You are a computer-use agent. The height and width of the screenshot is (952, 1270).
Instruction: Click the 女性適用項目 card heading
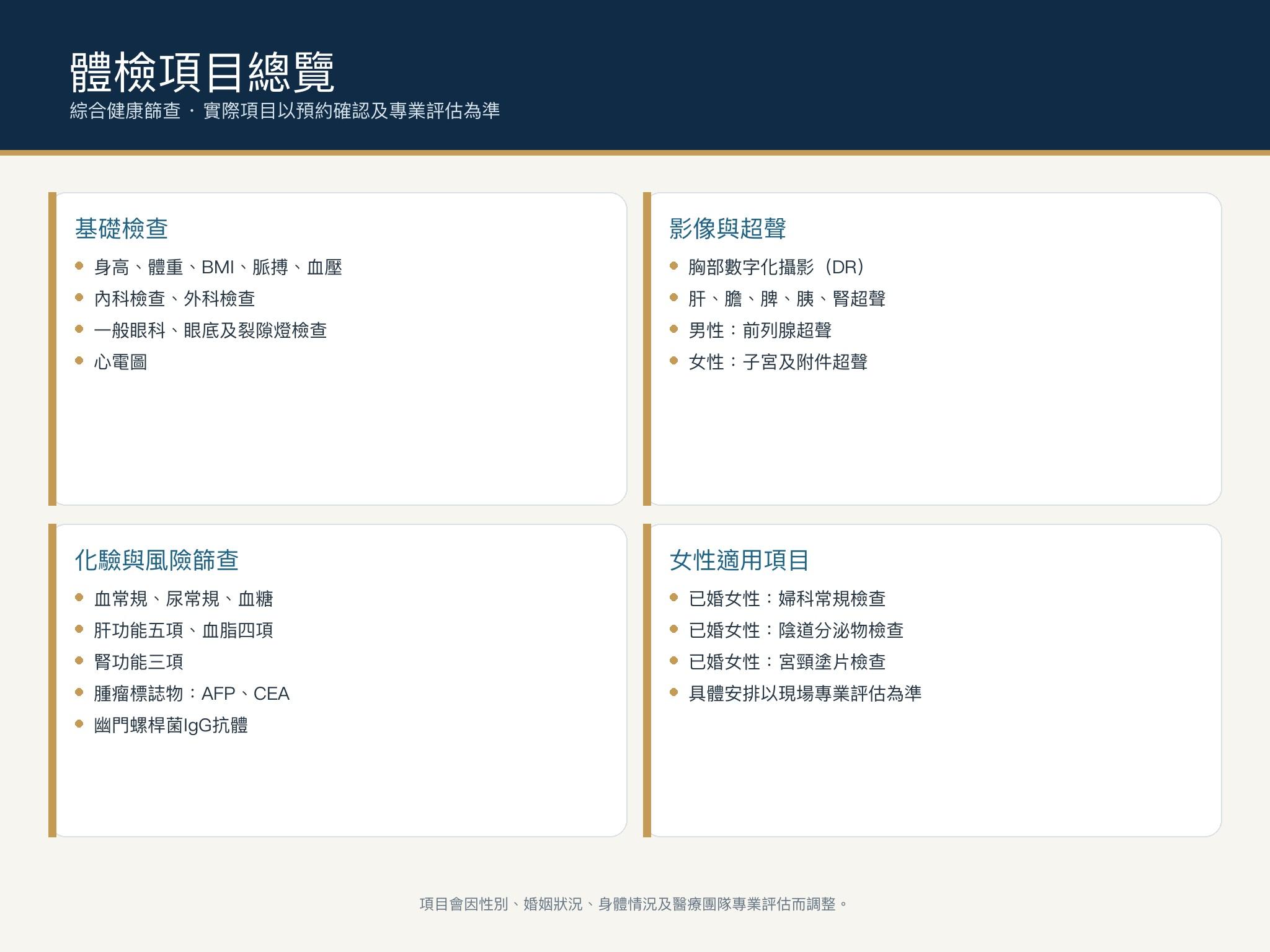click(740, 560)
